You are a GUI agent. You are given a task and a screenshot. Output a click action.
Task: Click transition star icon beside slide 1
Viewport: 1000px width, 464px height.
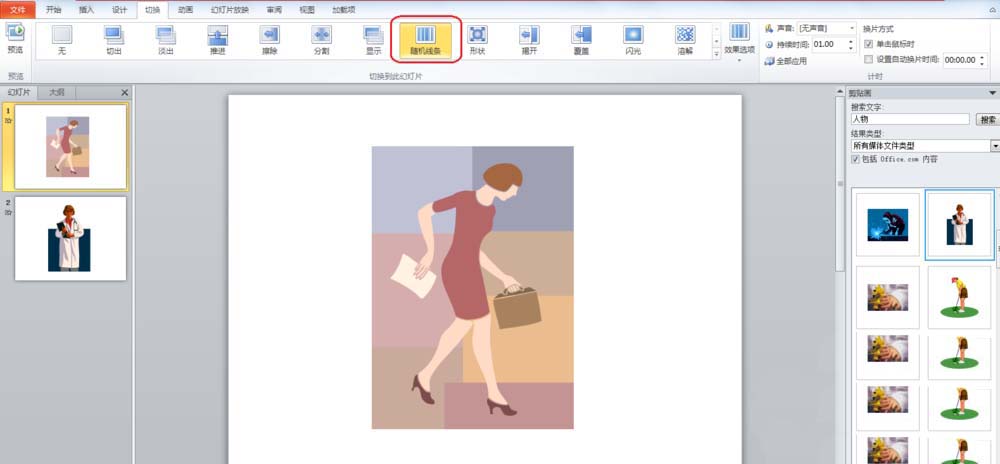pos(8,120)
